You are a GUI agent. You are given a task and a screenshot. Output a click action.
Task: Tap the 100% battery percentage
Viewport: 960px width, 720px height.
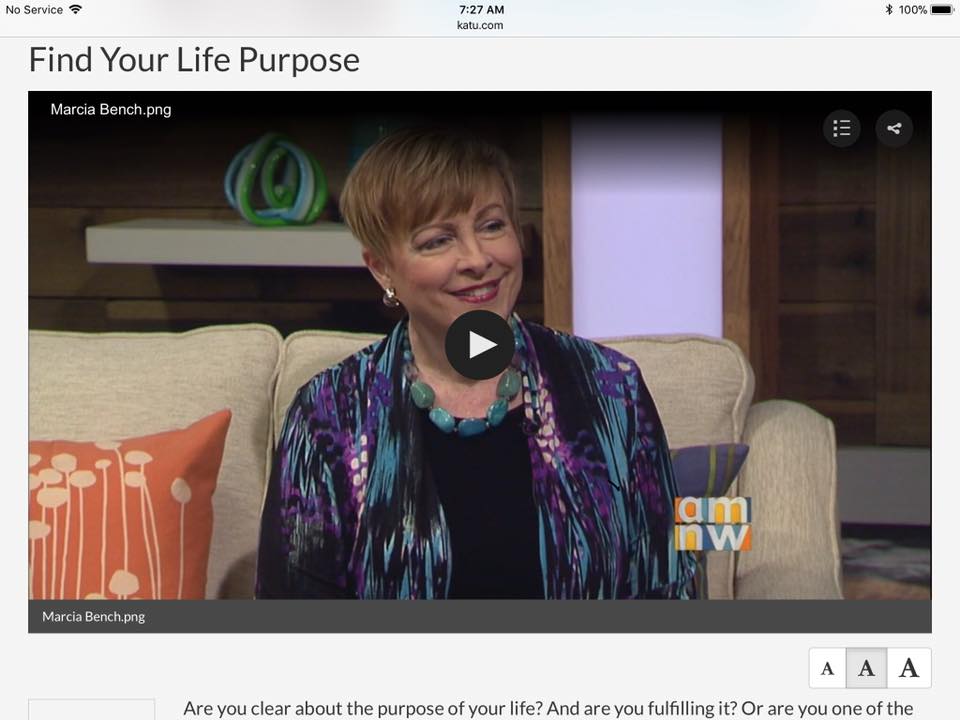tap(912, 9)
